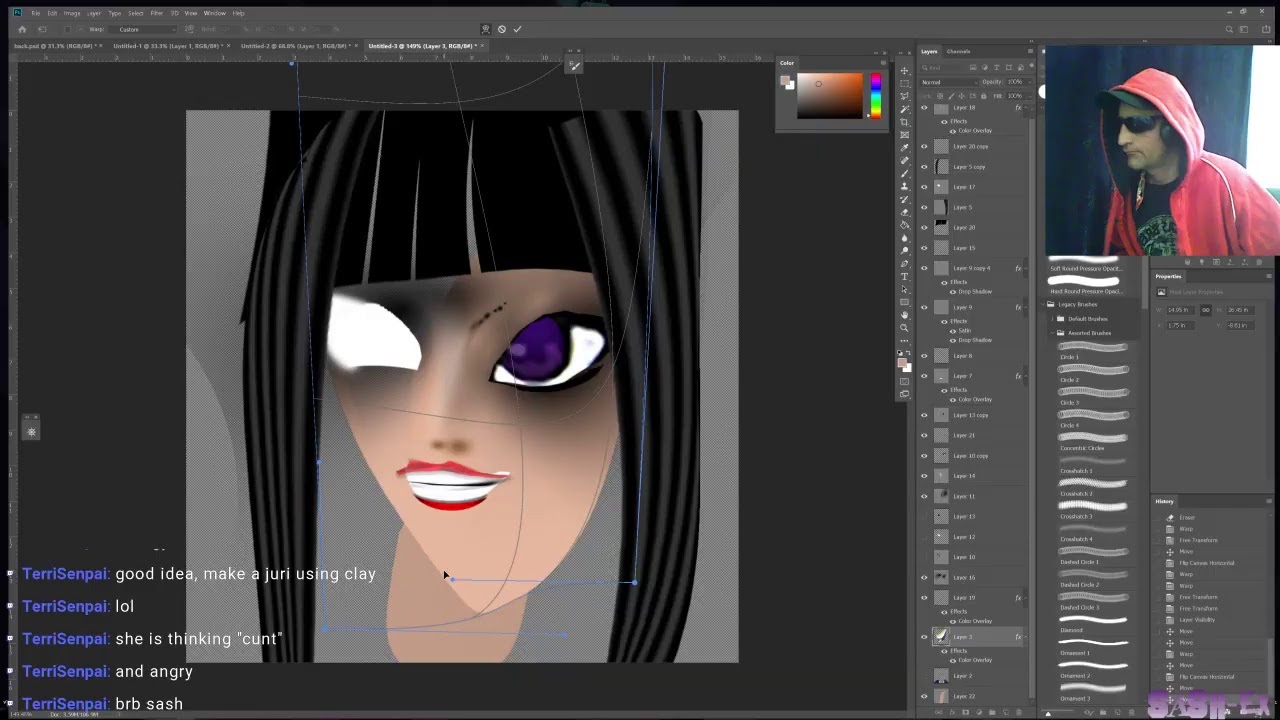Open the Filter menu
This screenshot has width=1280, height=720.
[157, 13]
